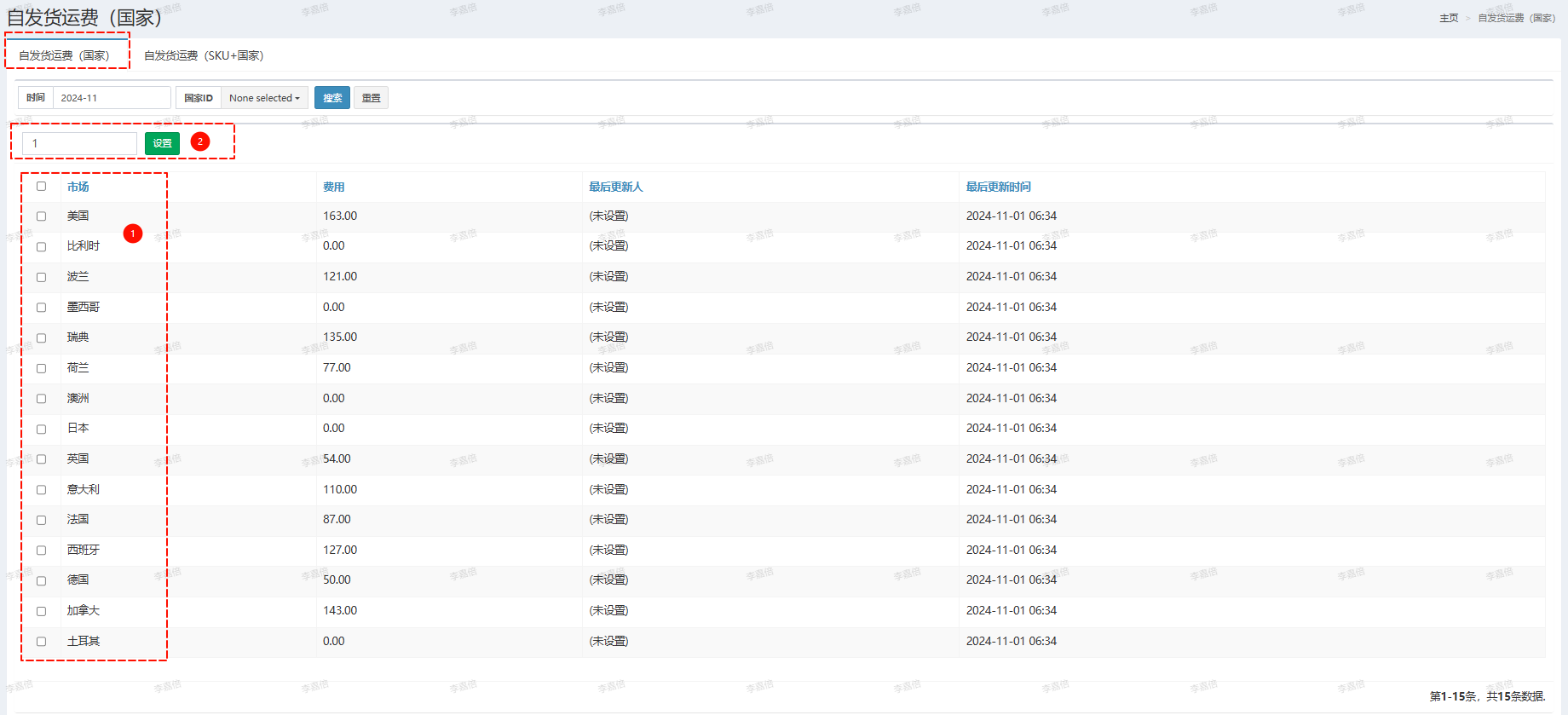Click the 121.00 fee cell for 波兰
Screen dimensions: 1568x715
tap(340, 276)
